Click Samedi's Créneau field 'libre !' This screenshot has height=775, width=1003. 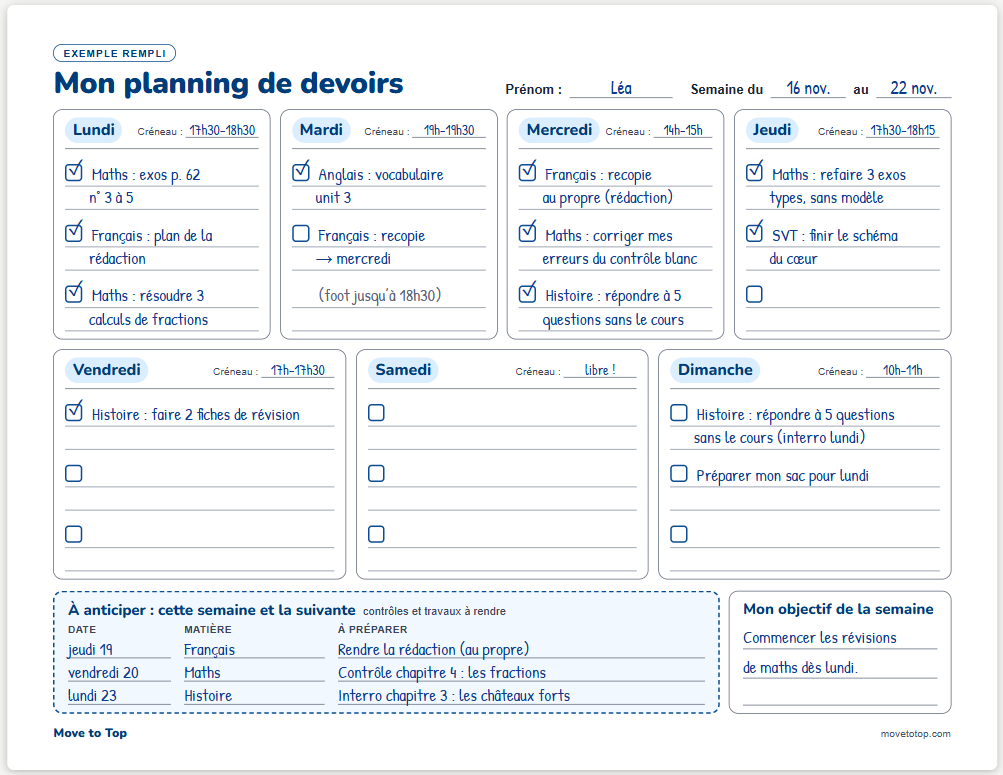click(600, 370)
